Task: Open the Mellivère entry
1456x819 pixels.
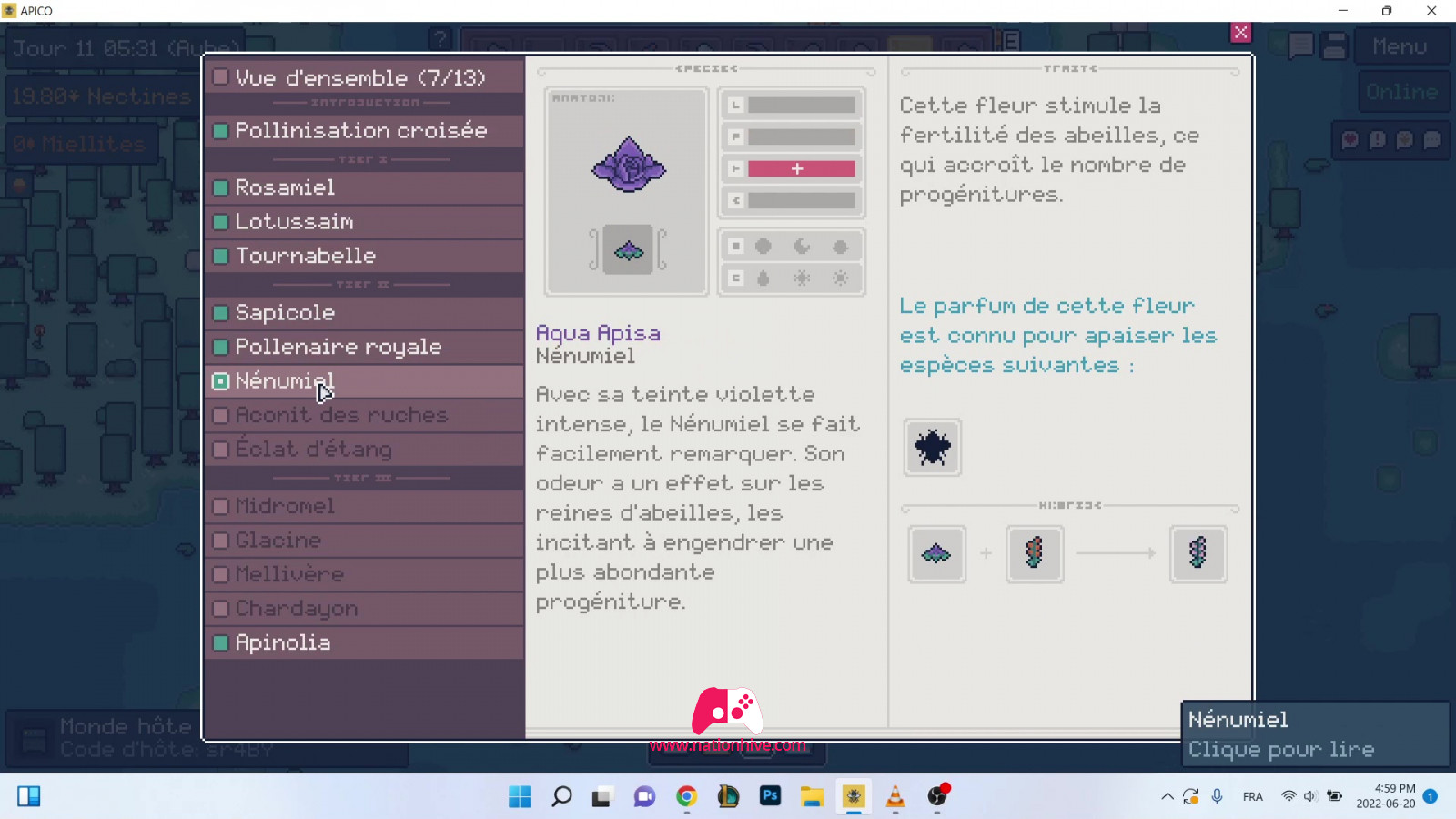Action: pos(364,574)
